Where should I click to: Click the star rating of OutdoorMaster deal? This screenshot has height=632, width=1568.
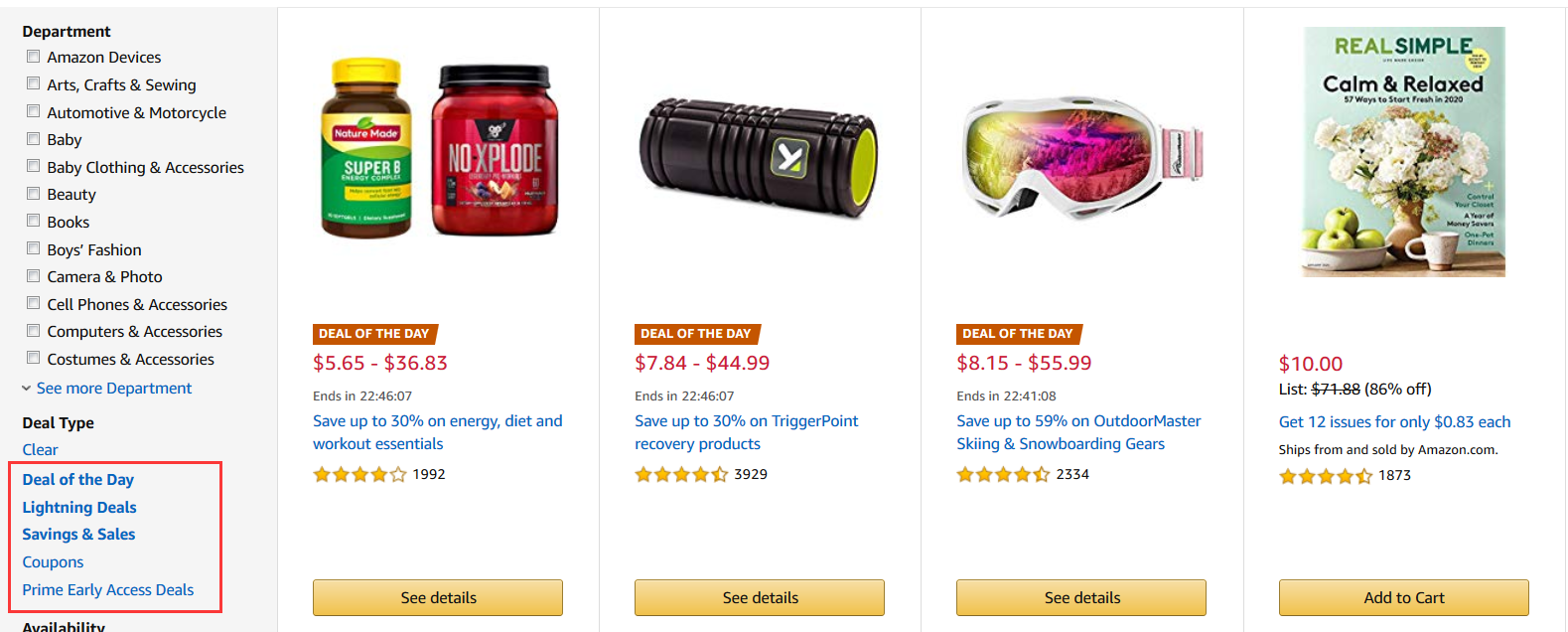point(1003,475)
